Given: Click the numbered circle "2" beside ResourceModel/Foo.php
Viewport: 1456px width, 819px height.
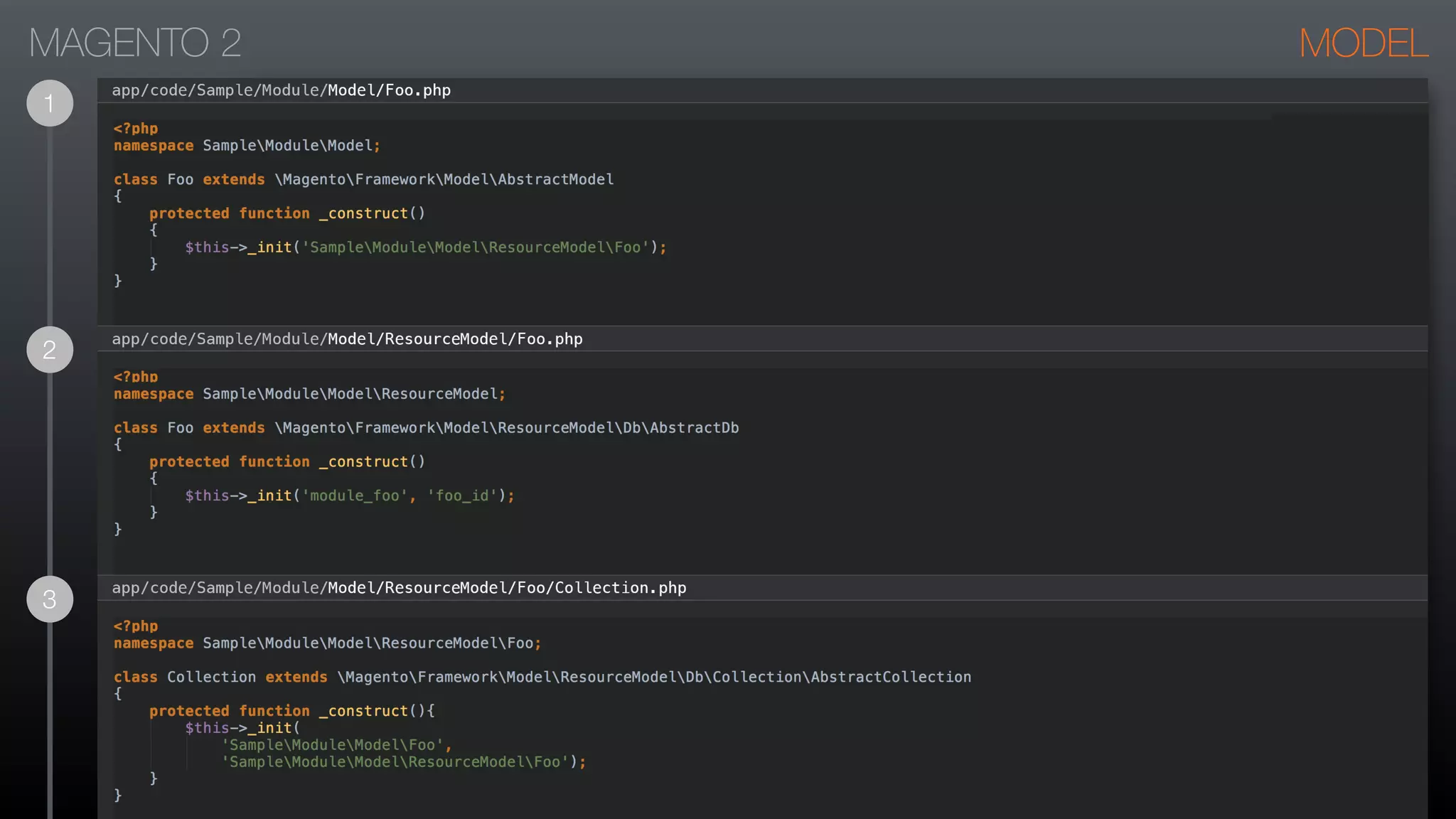Looking at the screenshot, I should [50, 350].
